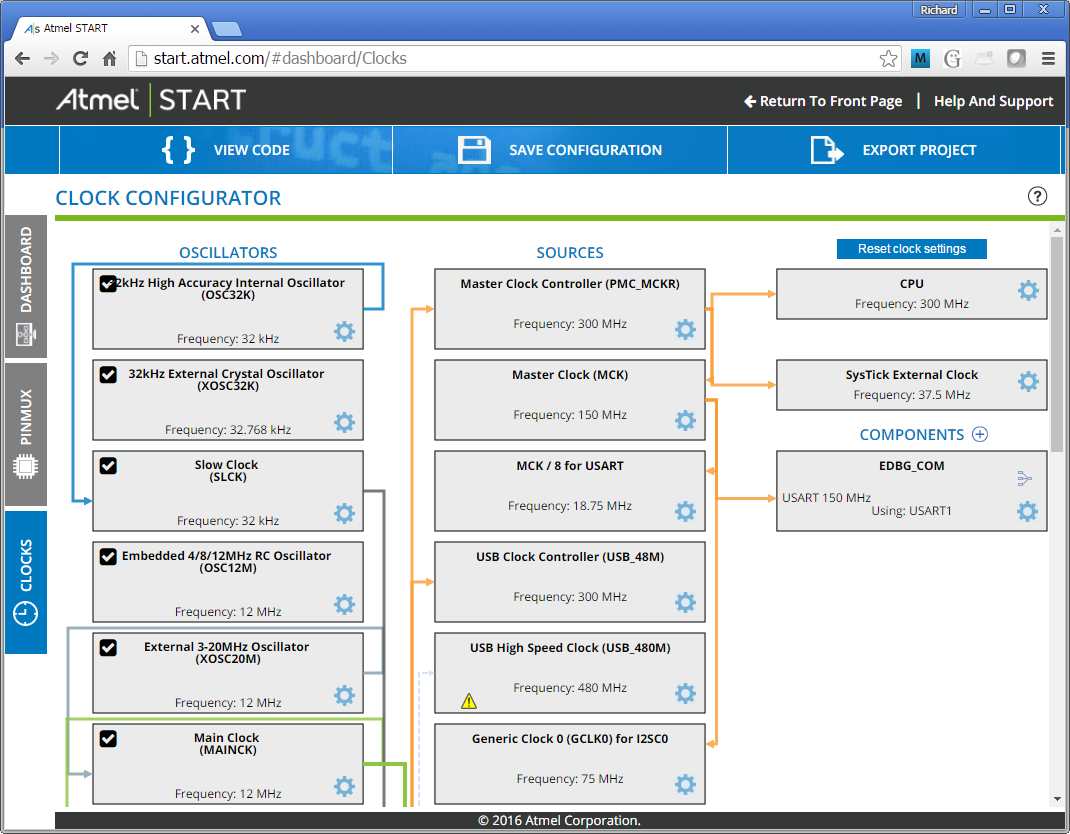1070x834 pixels.
Task: Close the Atmel START tab
Action: pyautogui.click(x=194, y=29)
